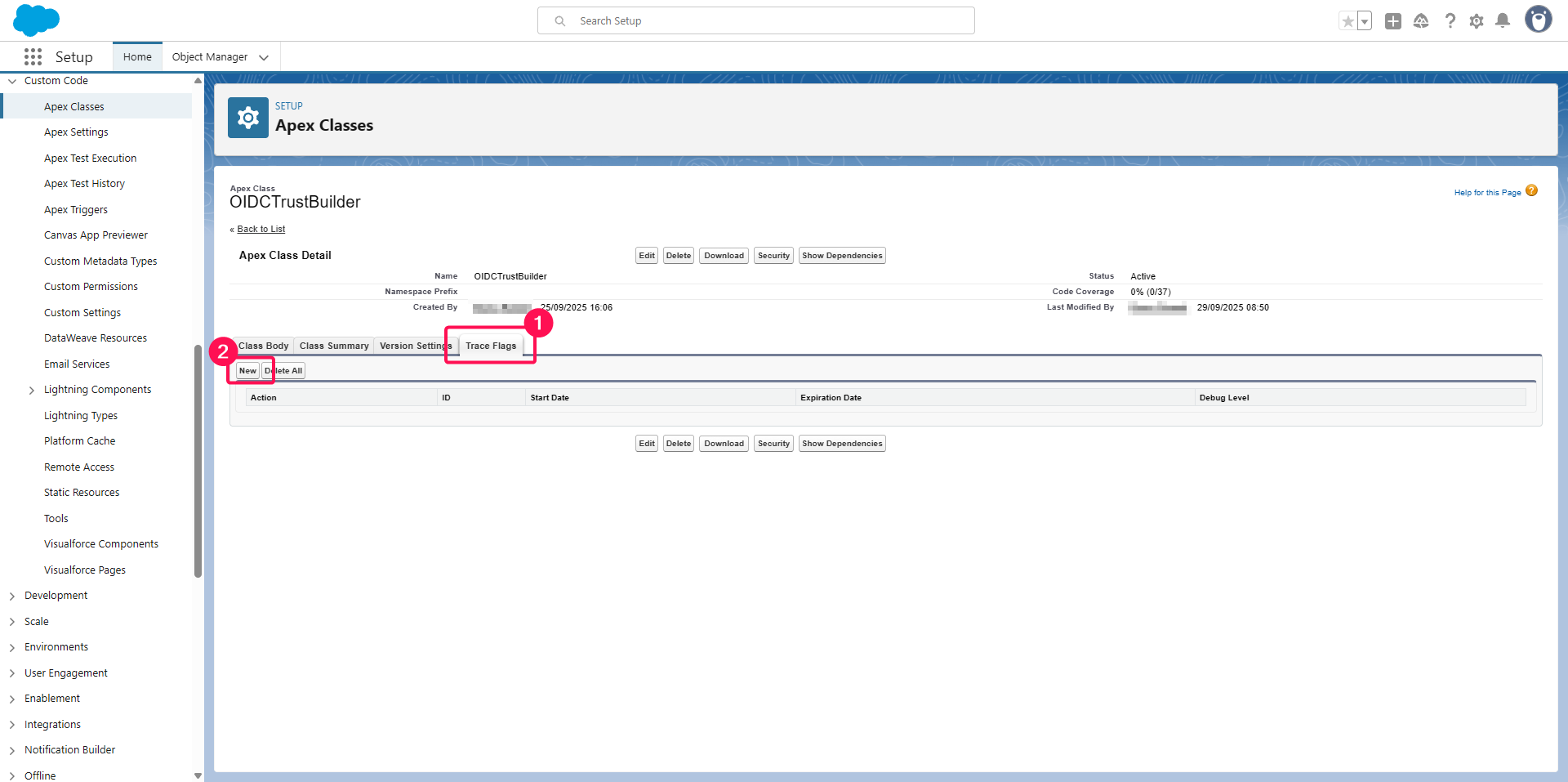1568x782 pixels.
Task: Open the Setup gear menu
Action: pos(1477,21)
